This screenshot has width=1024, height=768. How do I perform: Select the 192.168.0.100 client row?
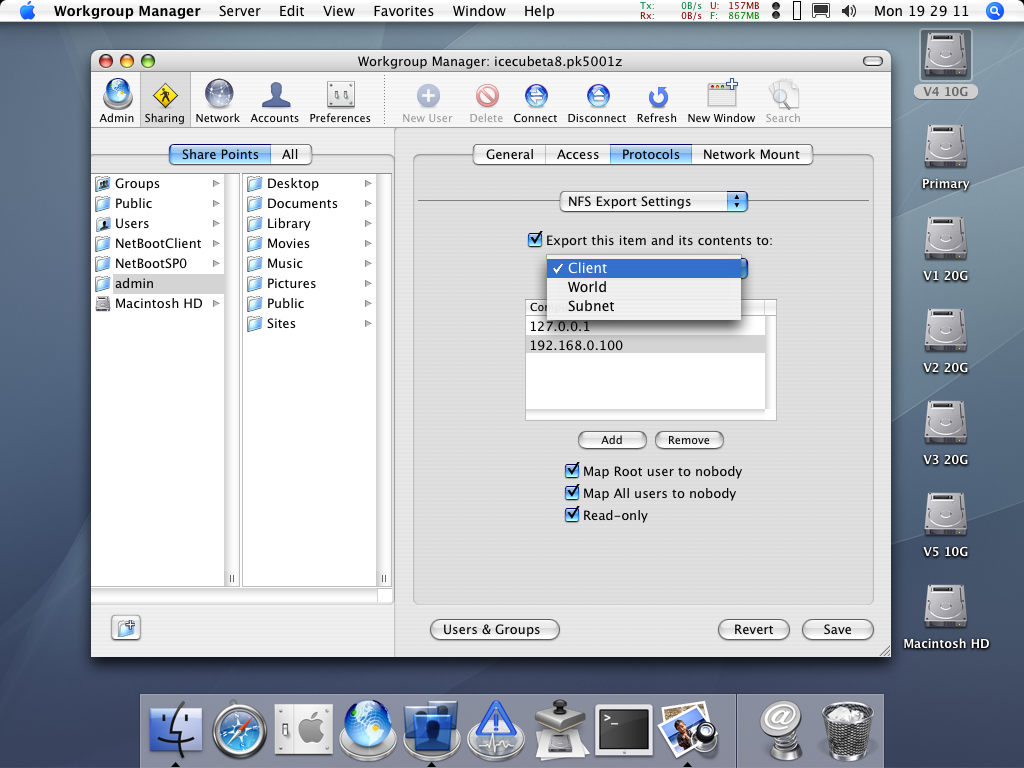645,345
